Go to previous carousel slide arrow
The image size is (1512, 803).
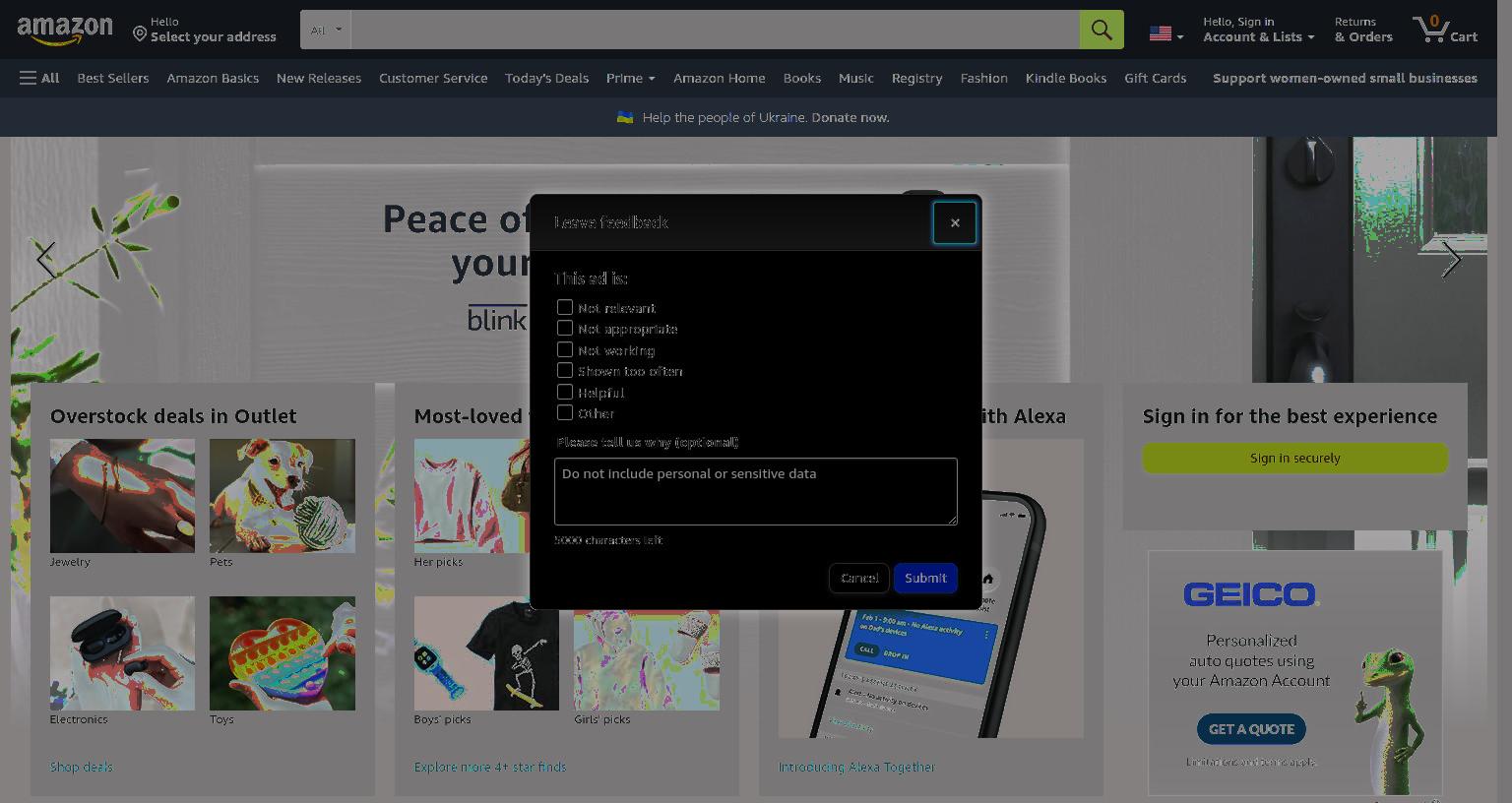(x=45, y=260)
